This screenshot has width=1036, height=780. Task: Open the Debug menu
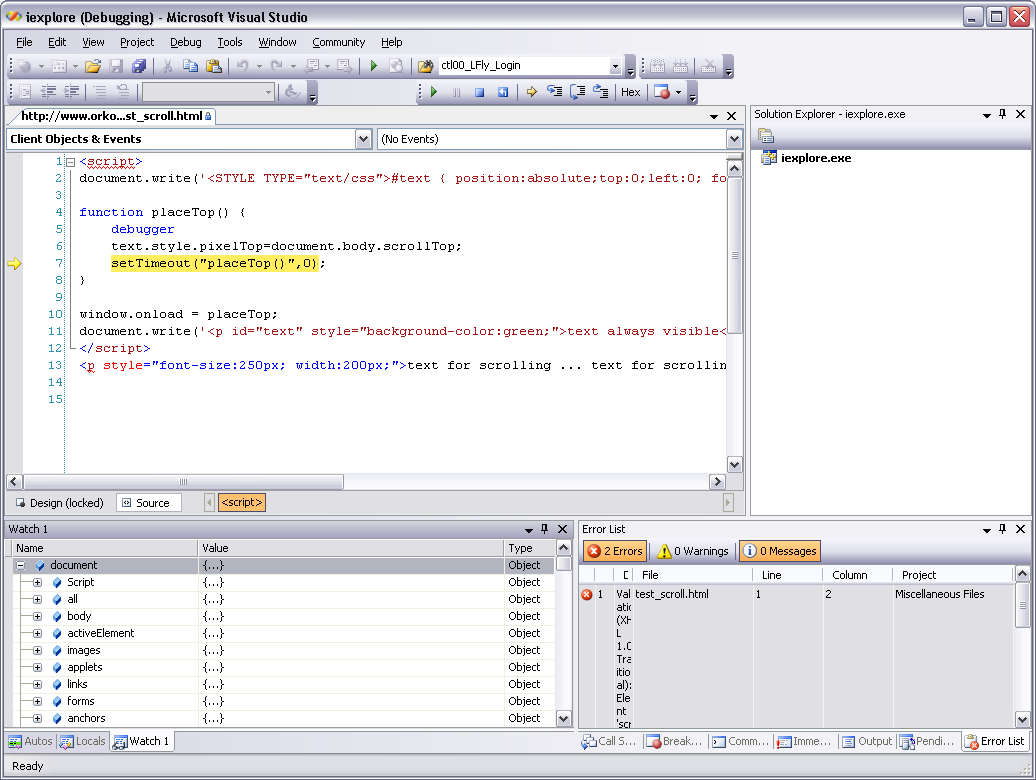(186, 42)
